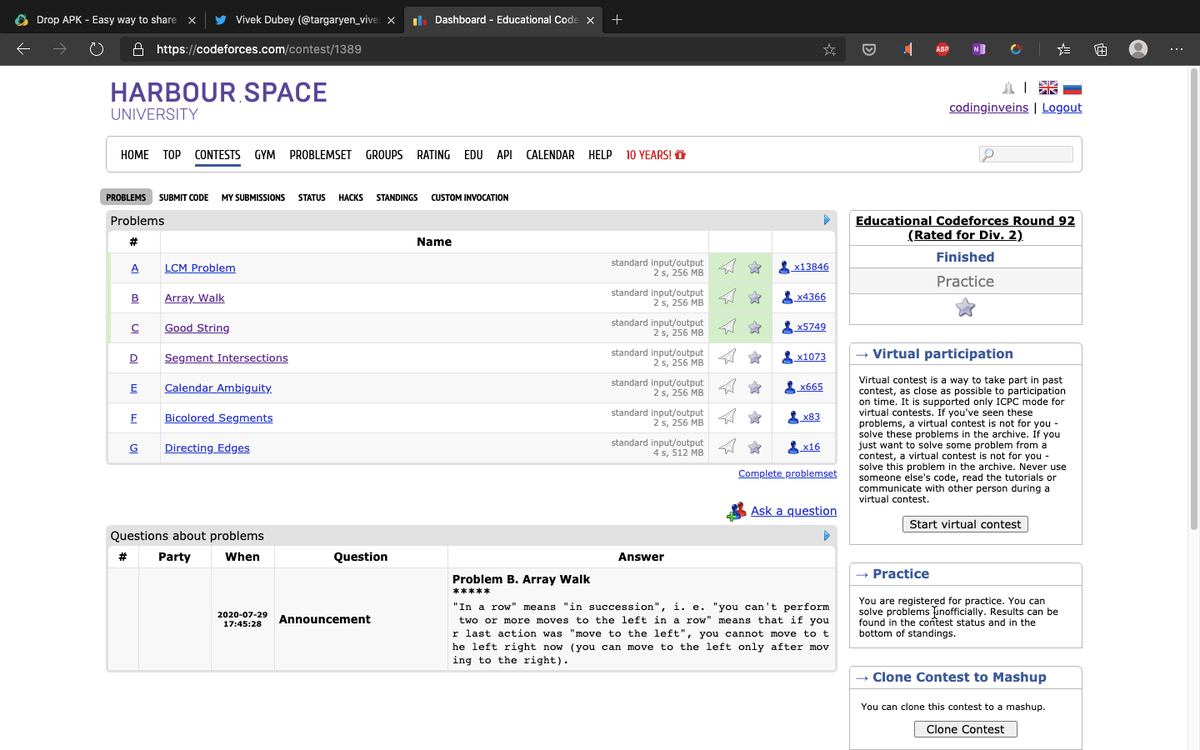Open Educational Codeforces Round 92 title link

(965, 228)
